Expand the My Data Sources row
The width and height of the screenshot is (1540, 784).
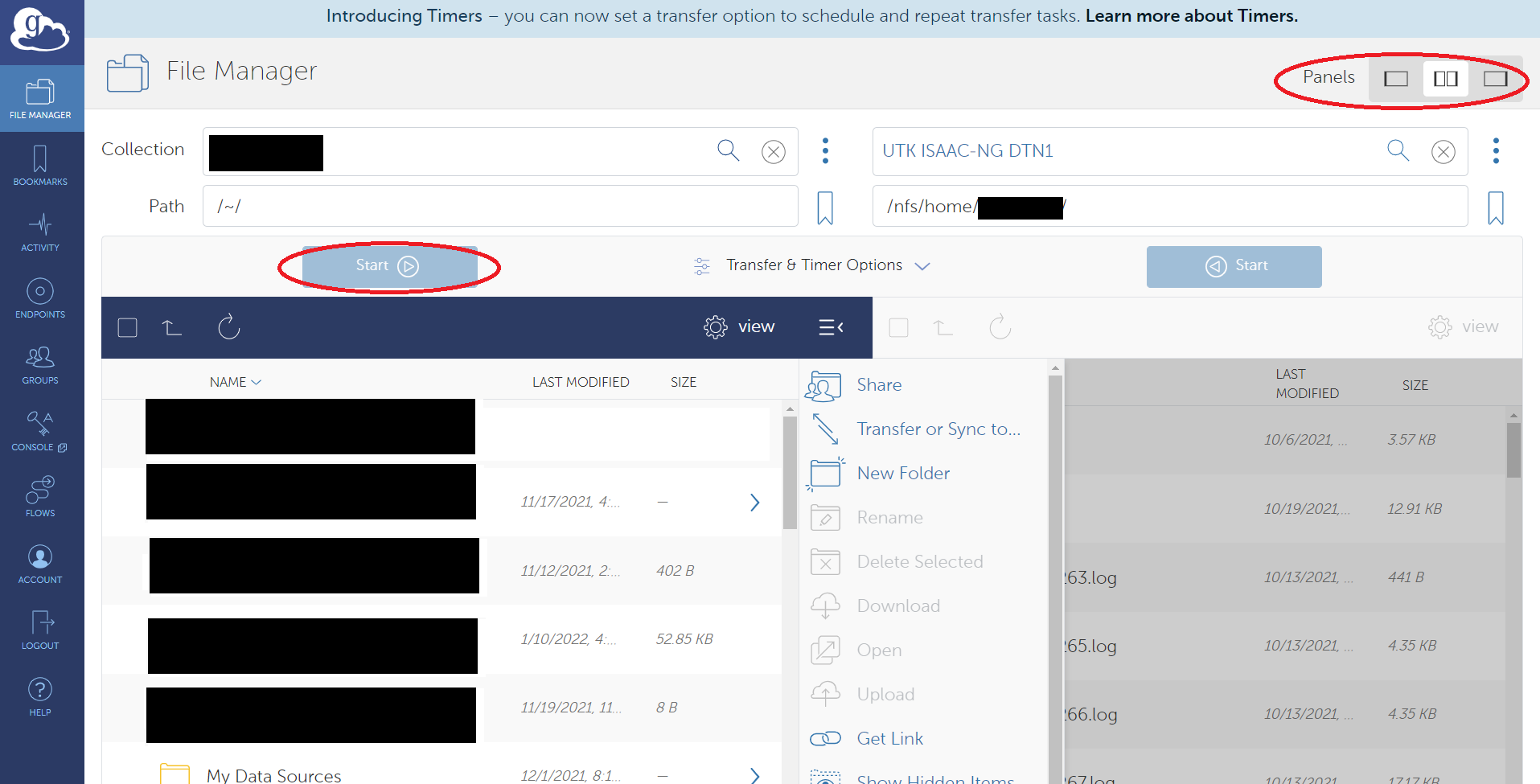coord(754,774)
